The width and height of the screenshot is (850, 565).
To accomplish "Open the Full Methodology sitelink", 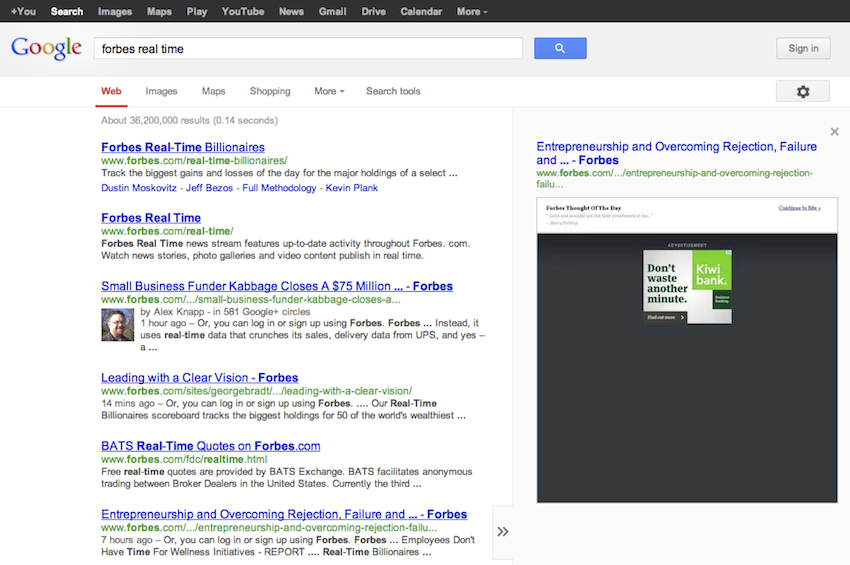I will [279, 188].
